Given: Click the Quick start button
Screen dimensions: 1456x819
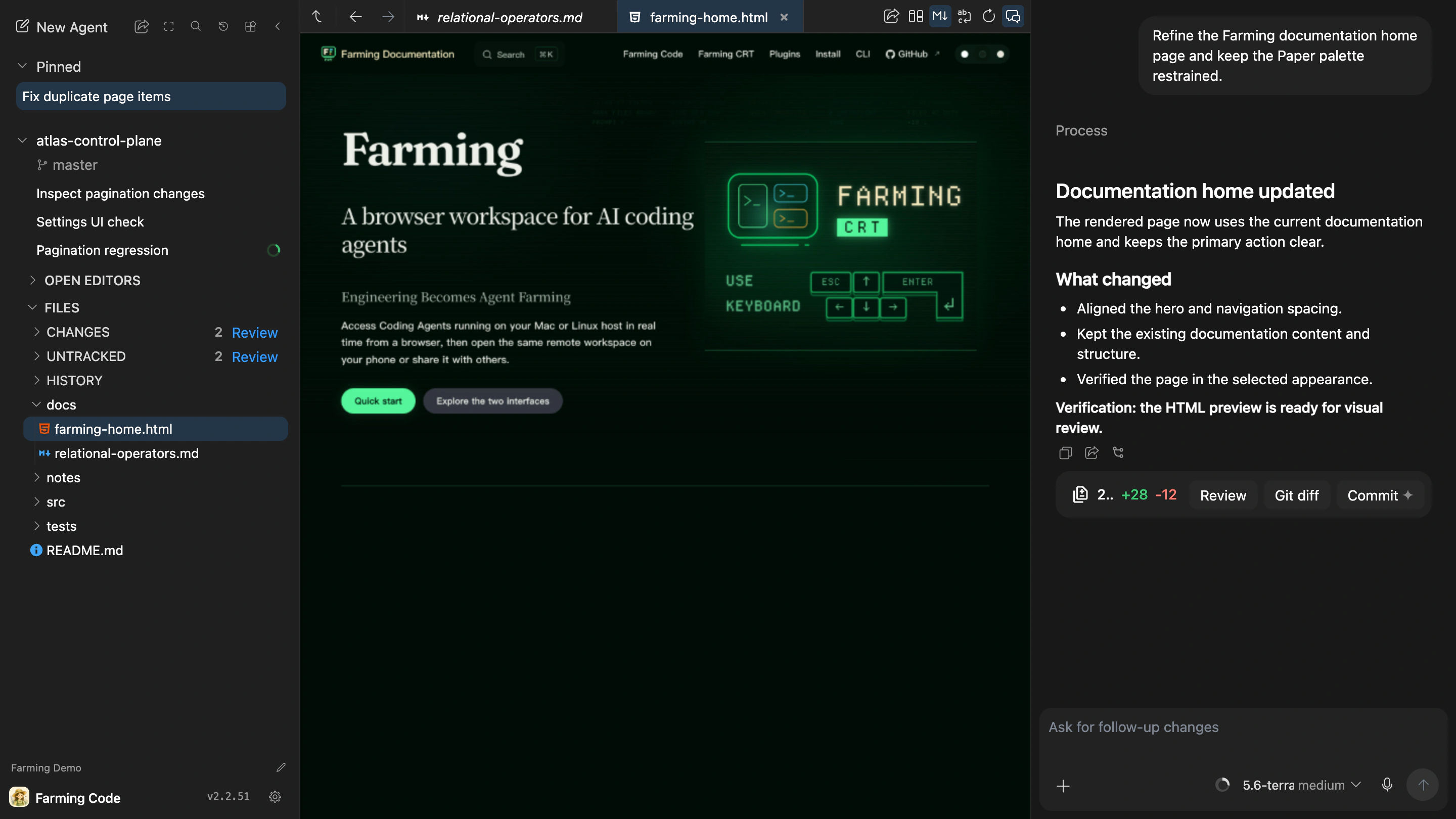Looking at the screenshot, I should point(378,401).
